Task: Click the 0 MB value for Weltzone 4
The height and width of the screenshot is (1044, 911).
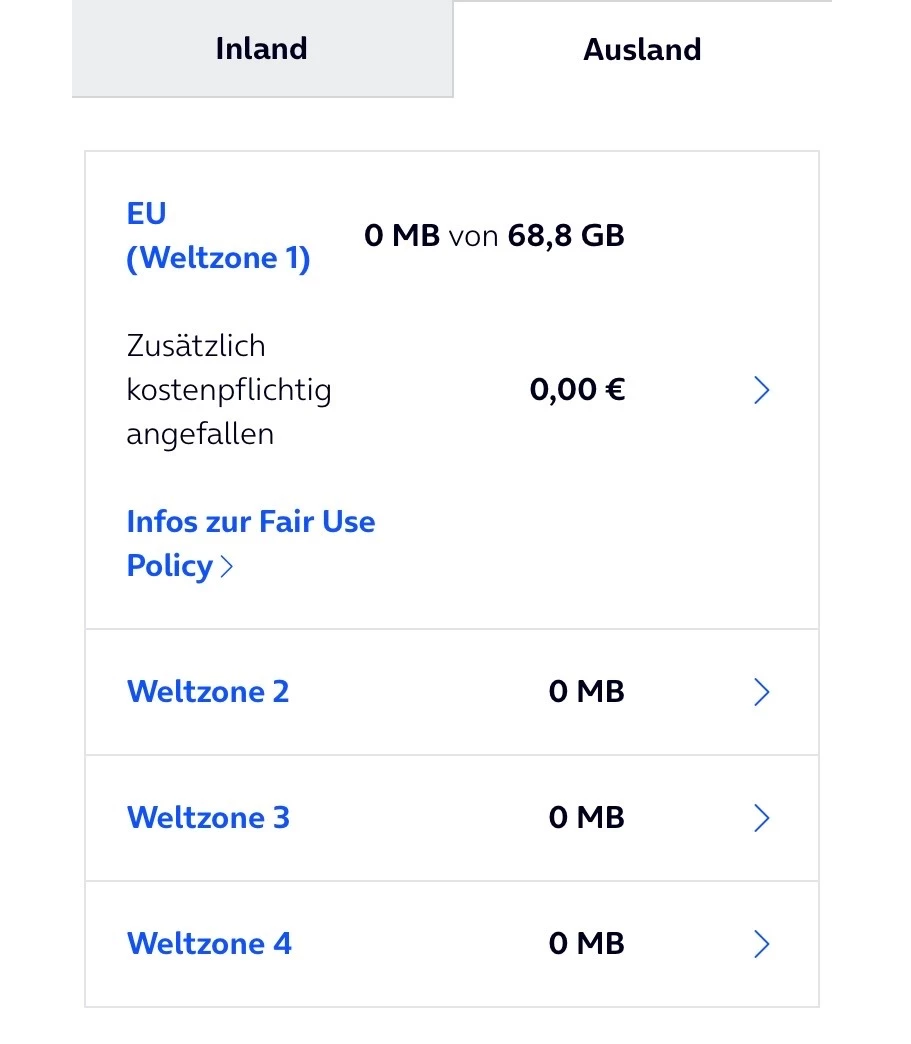Action: 586,944
